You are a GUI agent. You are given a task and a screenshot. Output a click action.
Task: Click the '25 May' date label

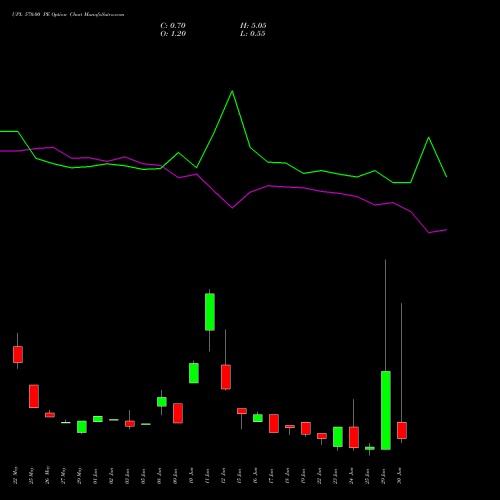31,475
